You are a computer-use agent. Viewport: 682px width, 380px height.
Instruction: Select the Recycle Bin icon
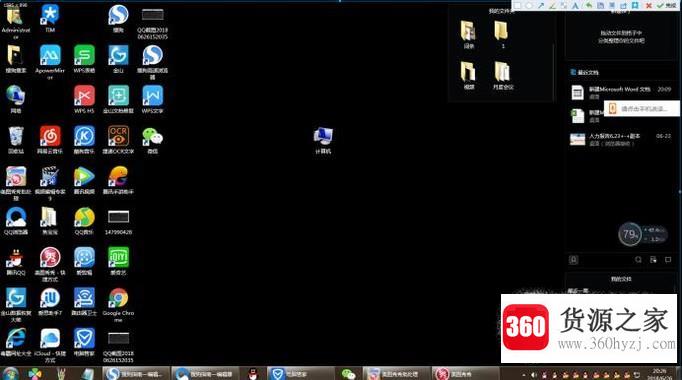coord(16,140)
